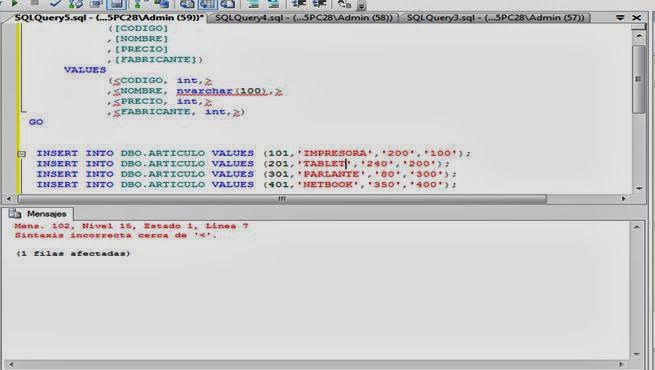The width and height of the screenshot is (655, 370).
Task: Click the editor vertical scrollbar up arrow
Action: coord(639,36)
